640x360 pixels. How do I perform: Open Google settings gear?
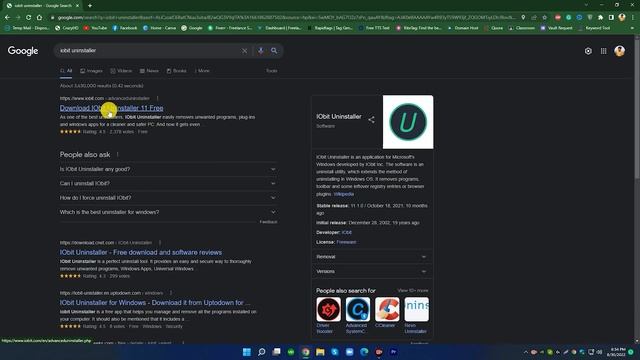click(x=588, y=51)
